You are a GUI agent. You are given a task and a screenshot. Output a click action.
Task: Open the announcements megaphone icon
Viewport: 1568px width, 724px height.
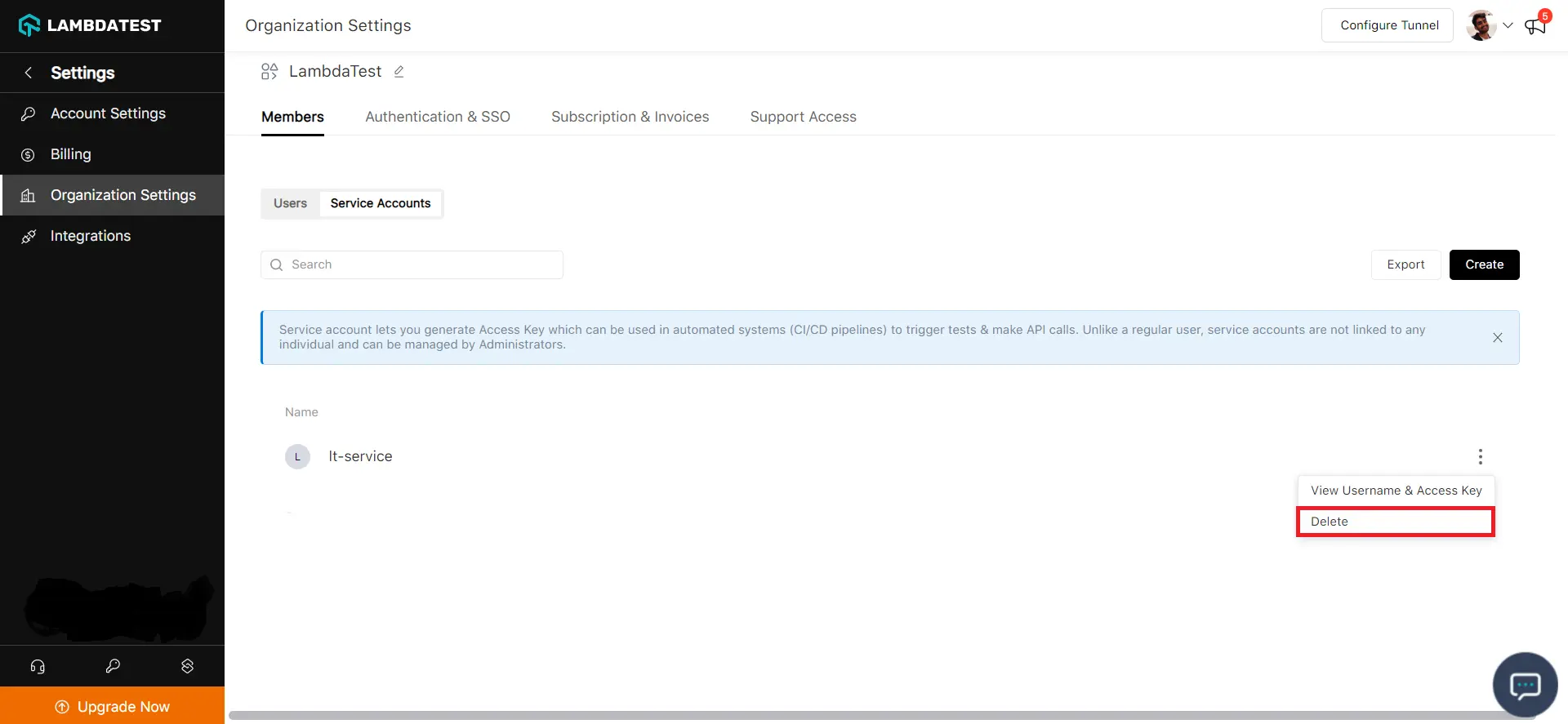pos(1535,26)
